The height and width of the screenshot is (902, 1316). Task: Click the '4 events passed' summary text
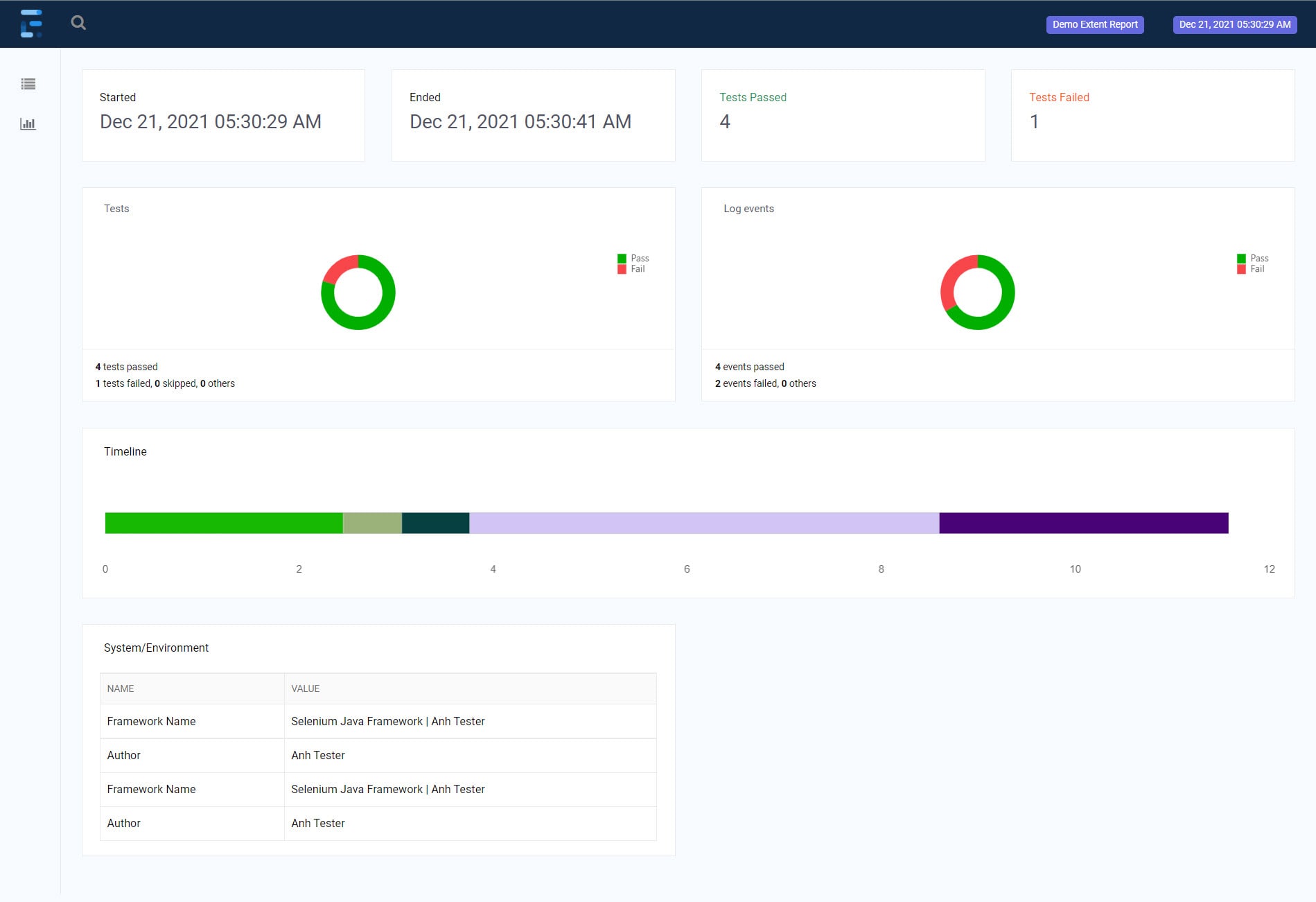pos(750,367)
